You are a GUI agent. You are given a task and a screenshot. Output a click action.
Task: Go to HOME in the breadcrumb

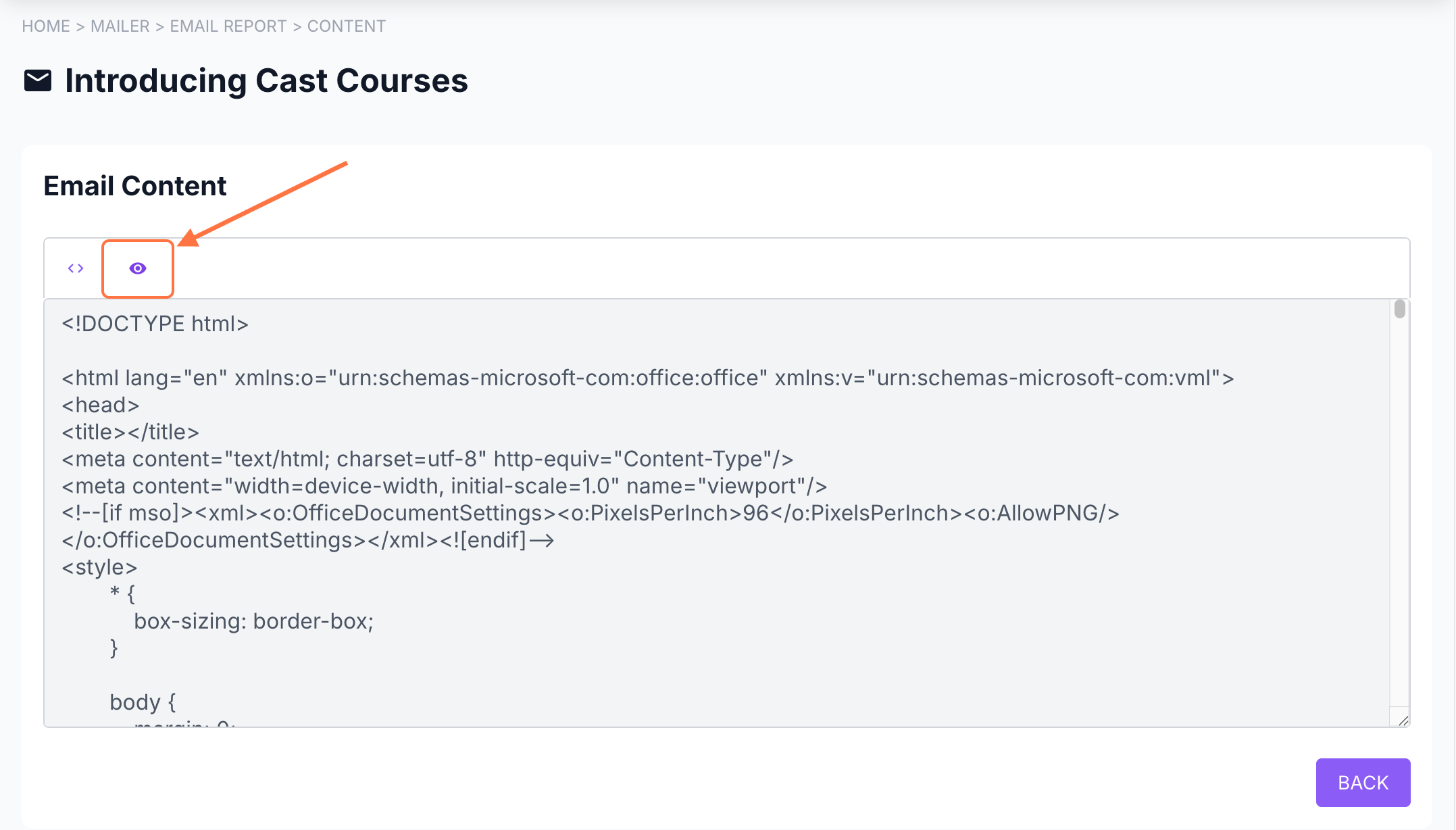[x=46, y=26]
